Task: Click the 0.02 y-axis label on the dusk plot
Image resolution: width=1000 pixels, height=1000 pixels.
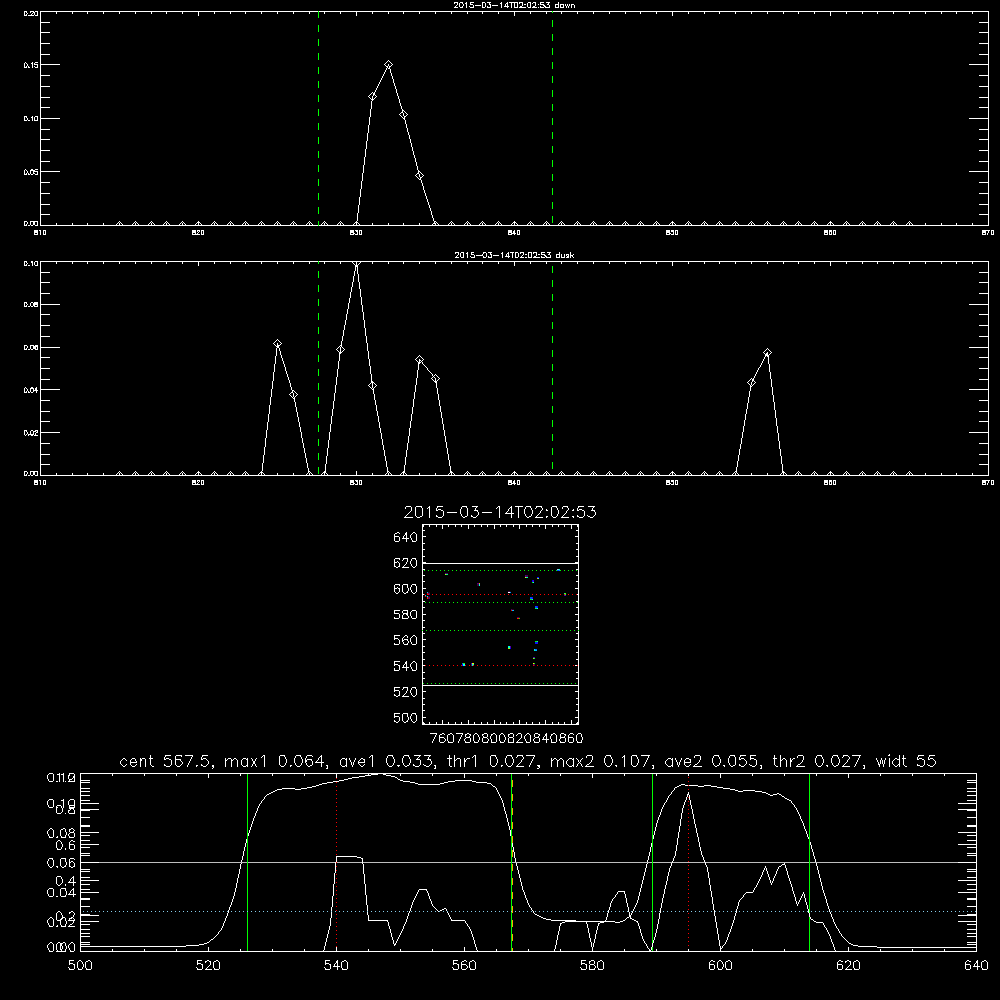Action: [31, 432]
